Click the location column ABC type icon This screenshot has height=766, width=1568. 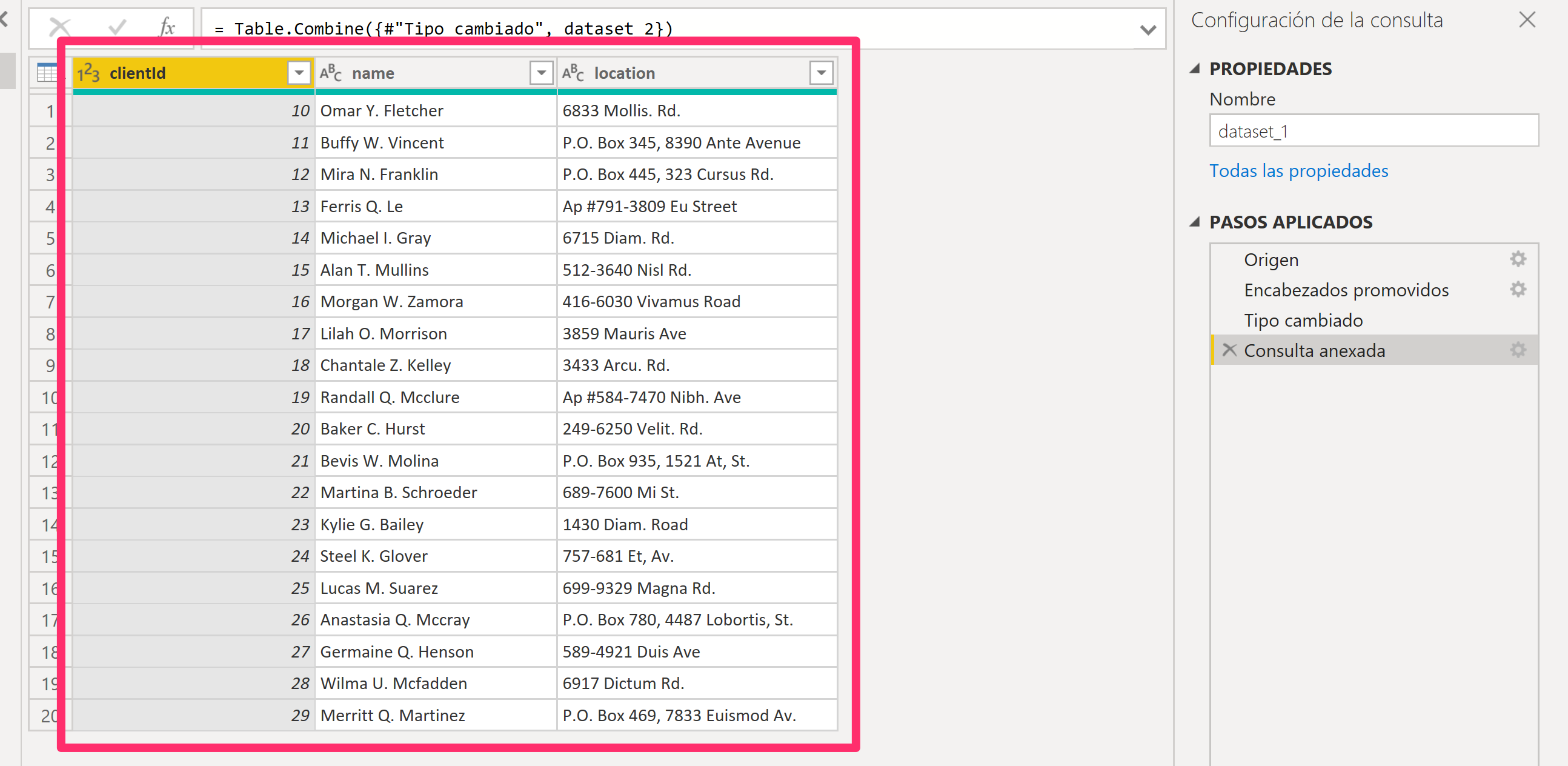tap(573, 73)
